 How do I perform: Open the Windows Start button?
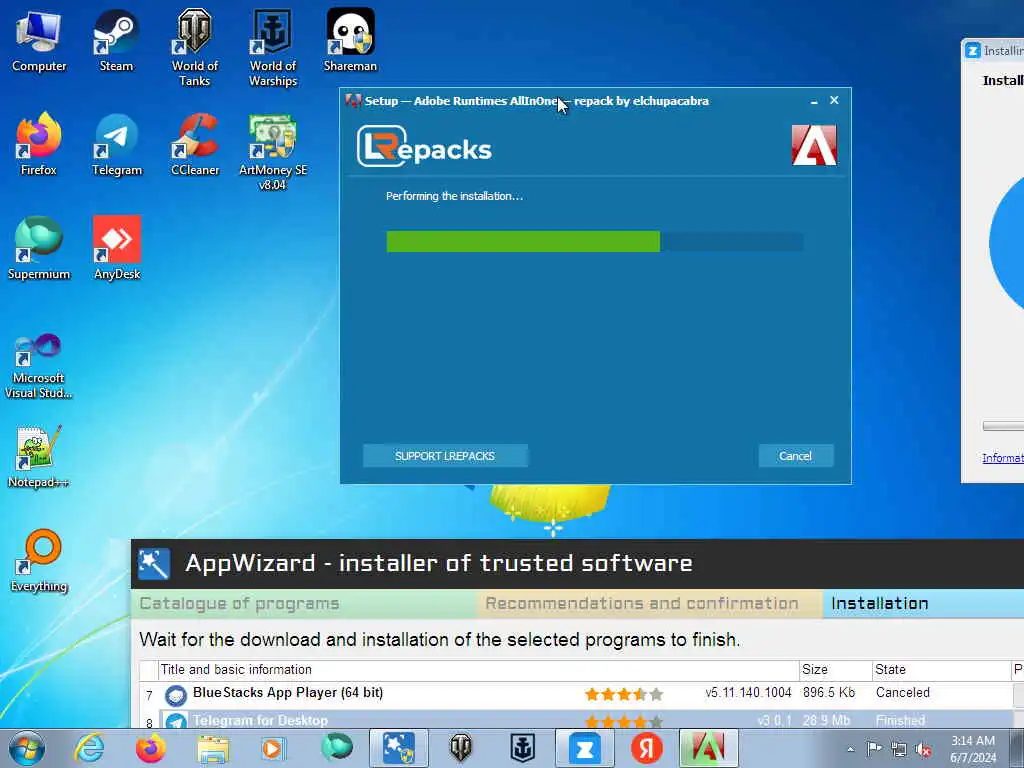coord(27,748)
